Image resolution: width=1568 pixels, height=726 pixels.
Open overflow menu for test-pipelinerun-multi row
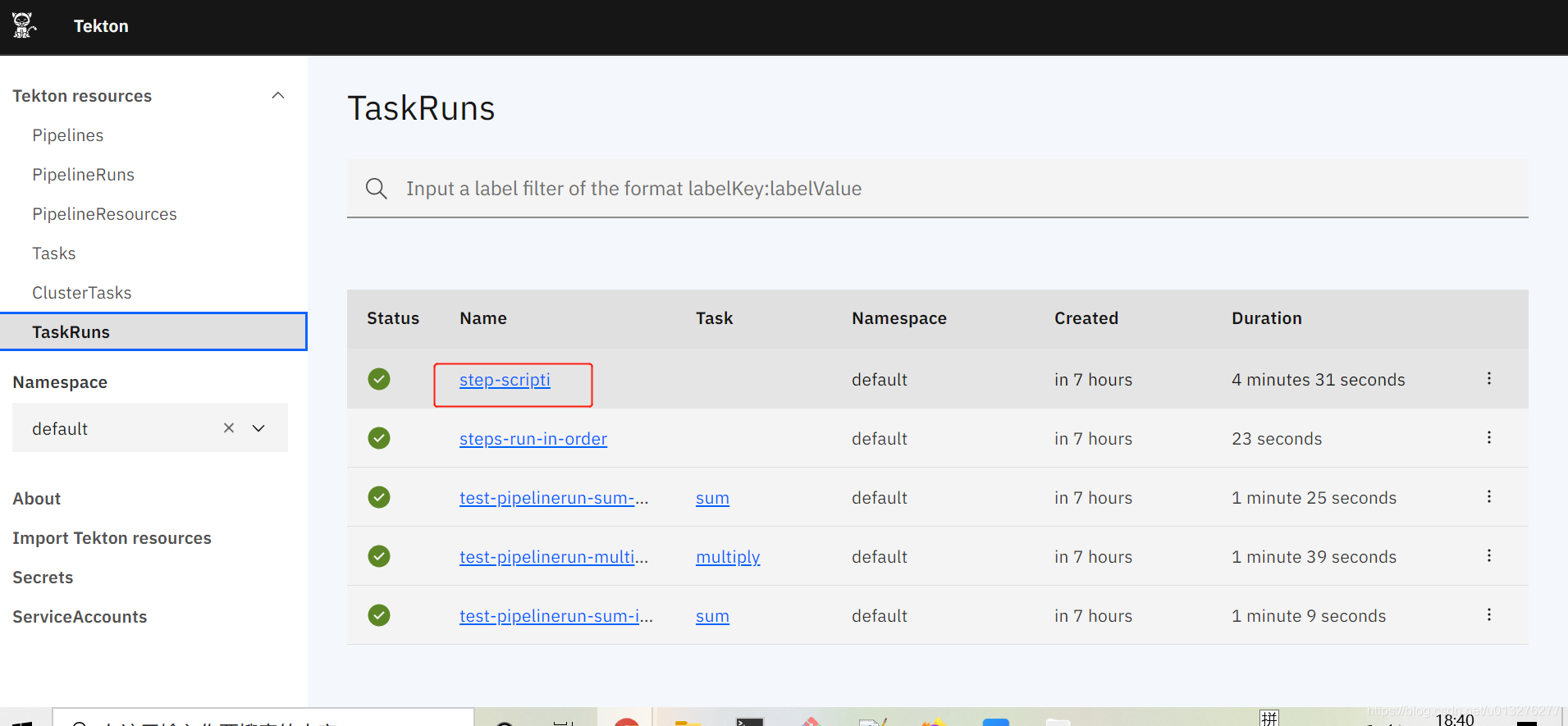(x=1488, y=555)
